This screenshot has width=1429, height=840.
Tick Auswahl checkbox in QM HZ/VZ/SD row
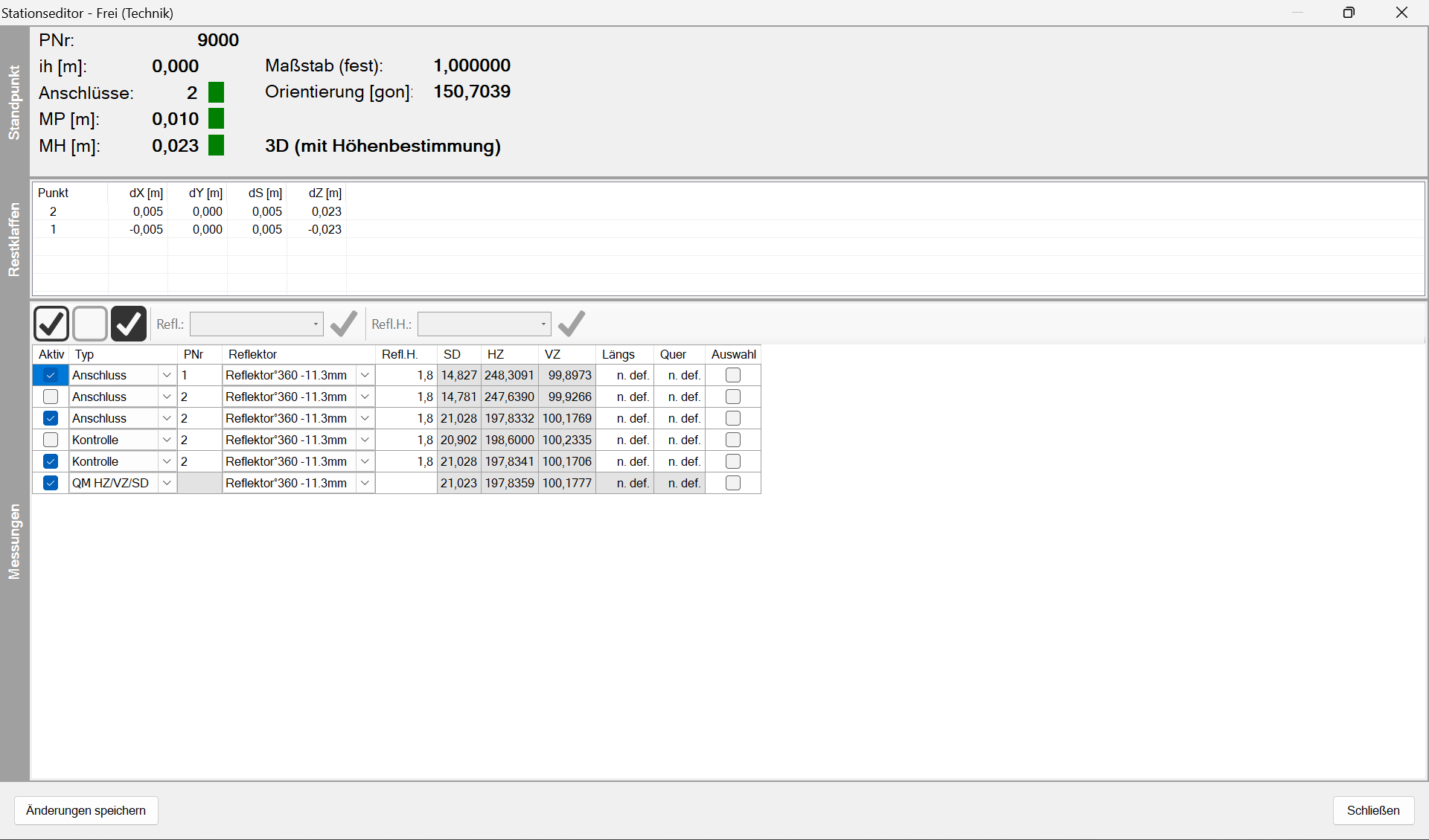point(732,483)
